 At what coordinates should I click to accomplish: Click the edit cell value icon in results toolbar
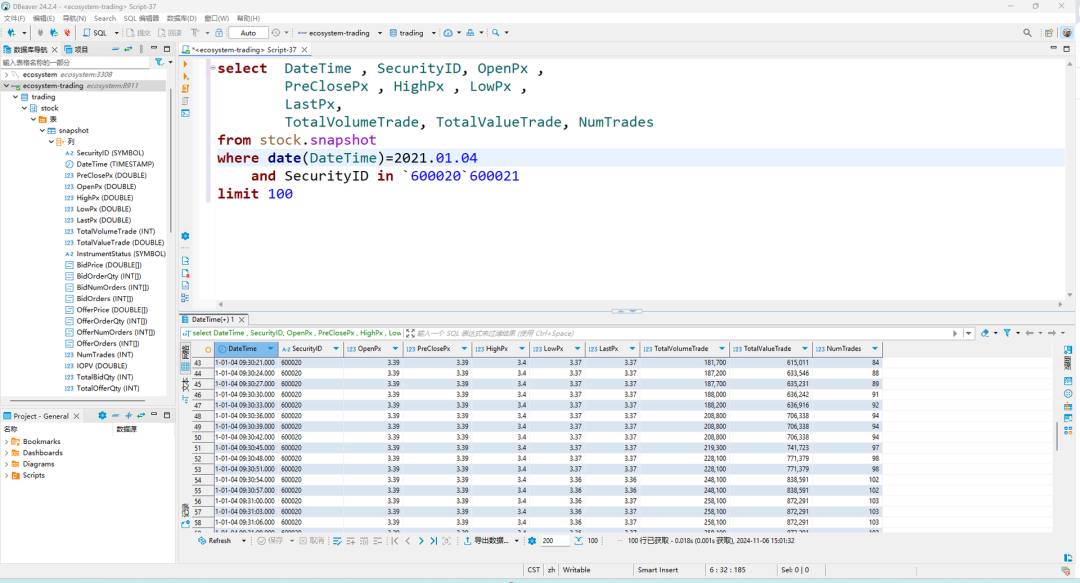pos(338,541)
